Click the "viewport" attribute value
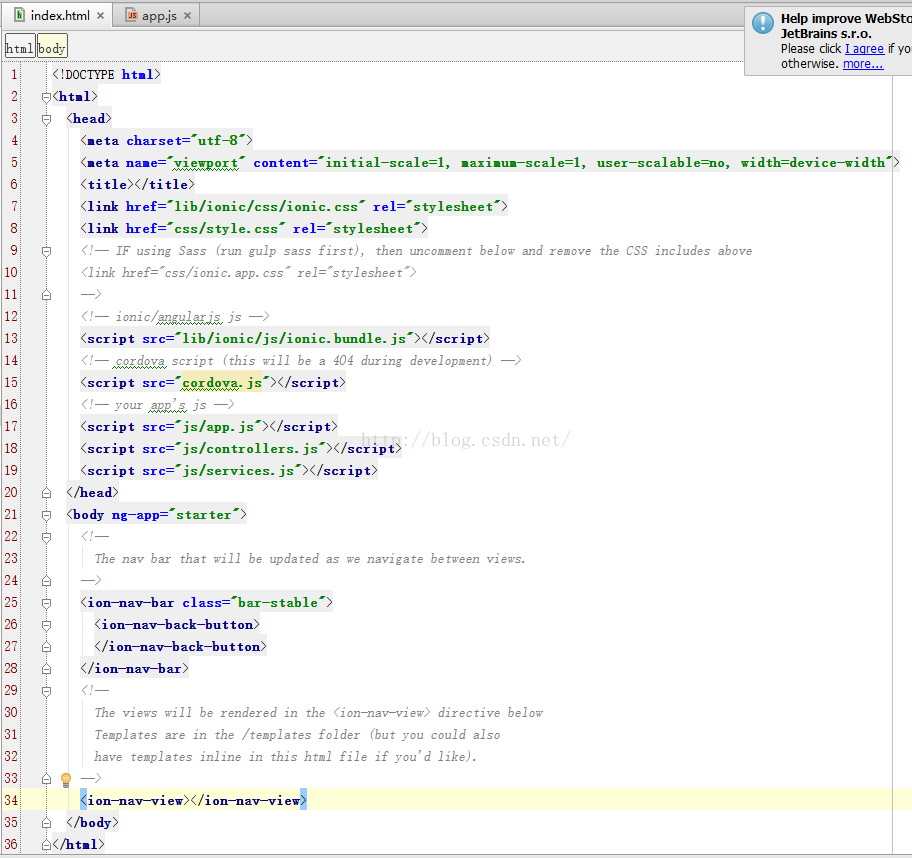This screenshot has width=912, height=858. pyautogui.click(x=206, y=163)
